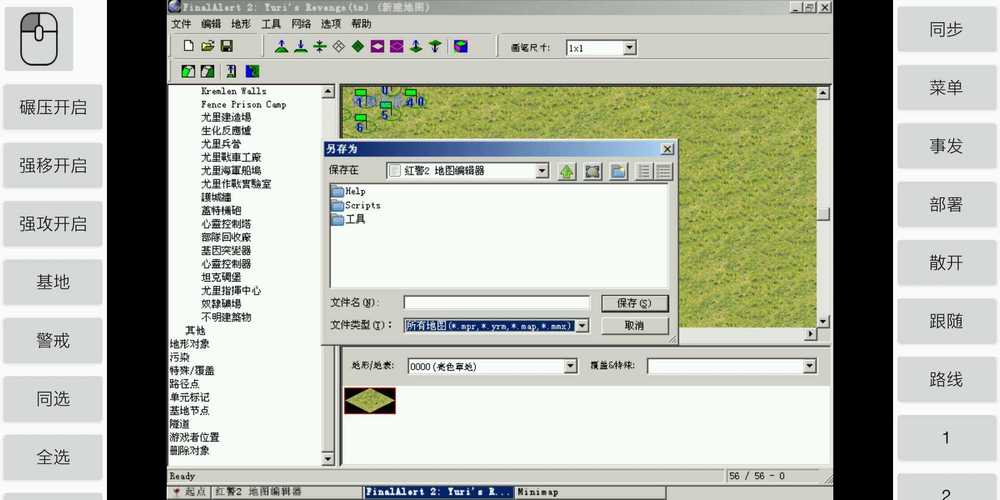Click the desktop icon in Save dialog

[592, 172]
